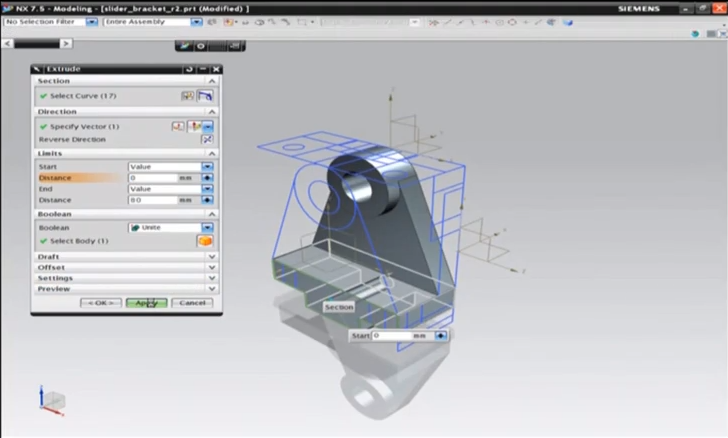Open the End Distance expression options arrow
This screenshot has width=728, height=438.
207,200
